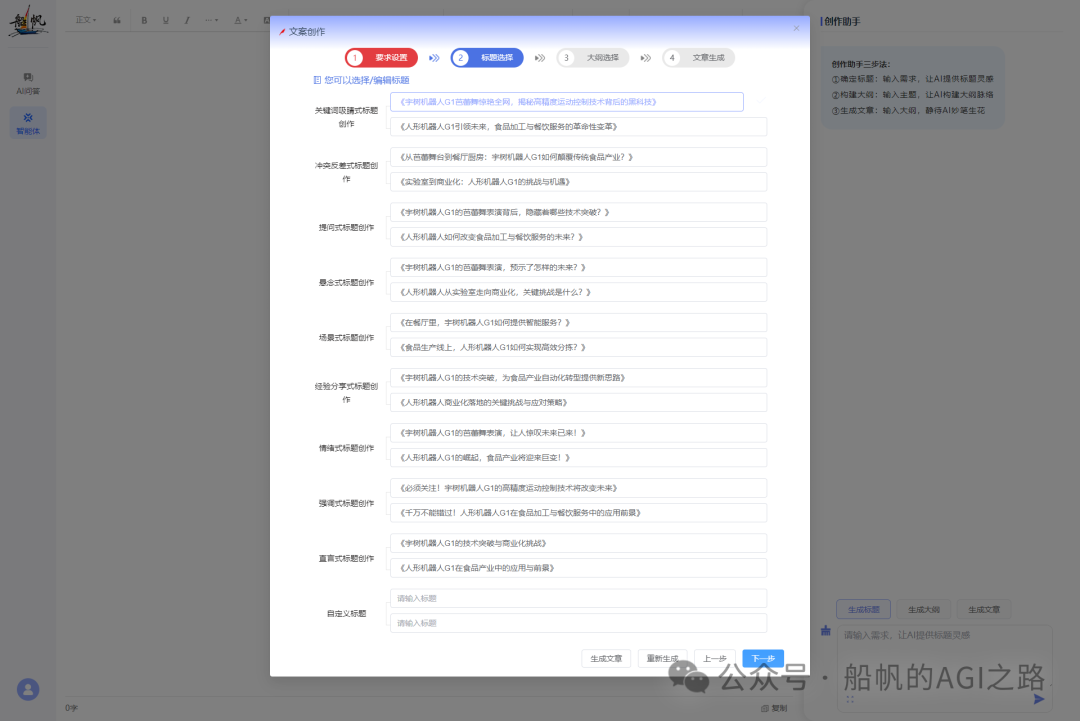Click the 重新生成 button

click(x=663, y=658)
